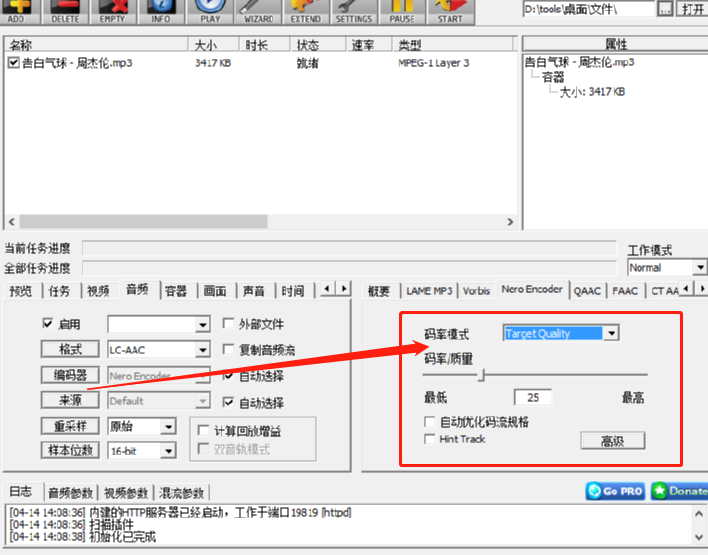Screen dimensions: 708x555
Task: Open the 音频参数 log tab
Action: point(70,493)
